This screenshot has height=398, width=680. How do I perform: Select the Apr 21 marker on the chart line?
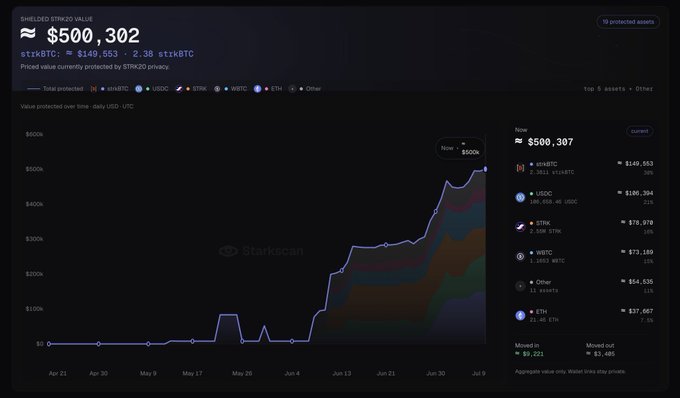(49, 344)
